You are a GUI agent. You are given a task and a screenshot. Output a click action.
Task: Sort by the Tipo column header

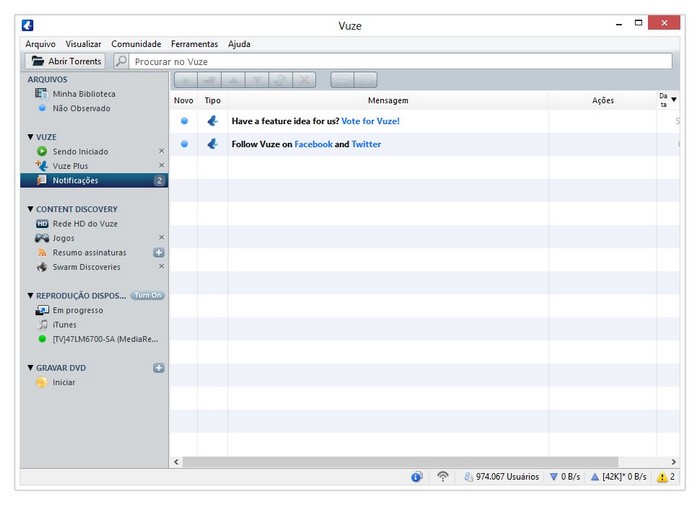(x=212, y=100)
